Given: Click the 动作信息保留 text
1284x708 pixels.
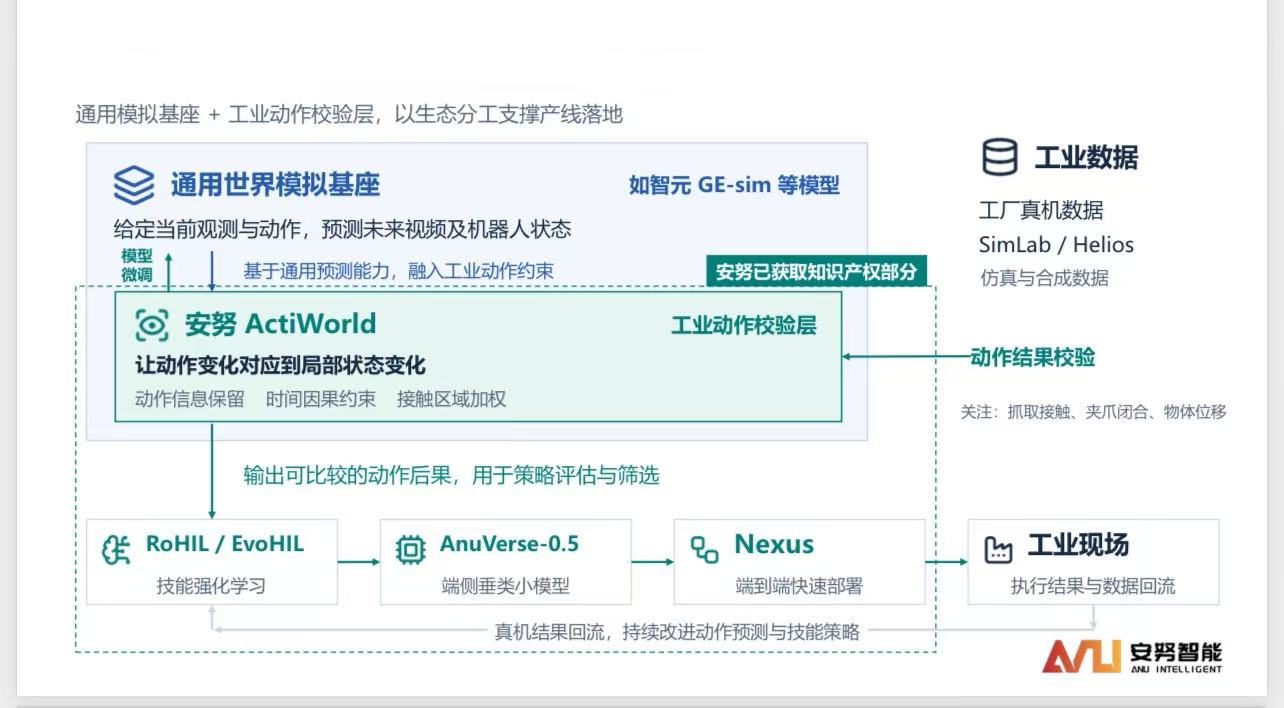Looking at the screenshot, I should [x=189, y=399].
